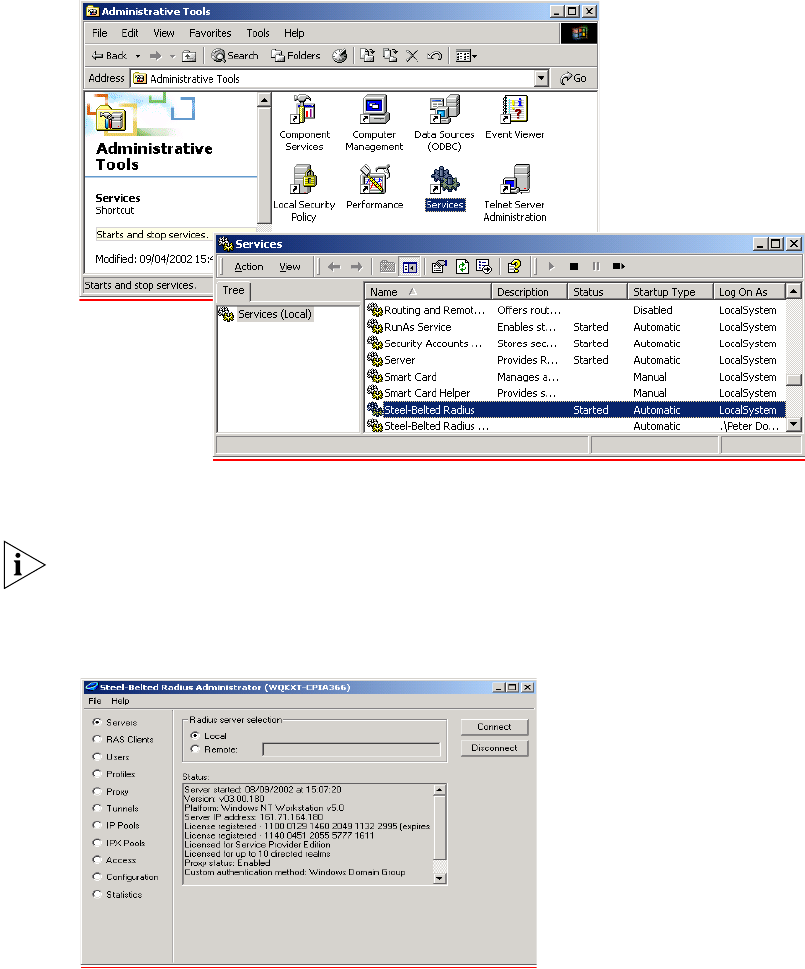Open the Back history dropdown arrow
Screen dimensions: 805x969
pos(138,56)
